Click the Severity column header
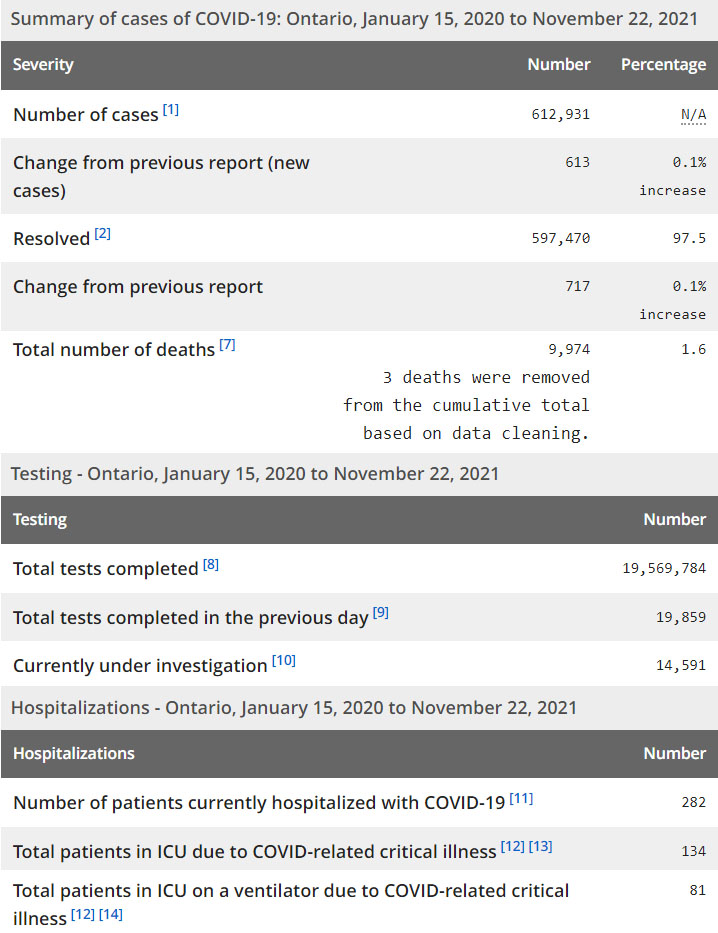Image resolution: width=718 pixels, height=933 pixels. tap(43, 64)
